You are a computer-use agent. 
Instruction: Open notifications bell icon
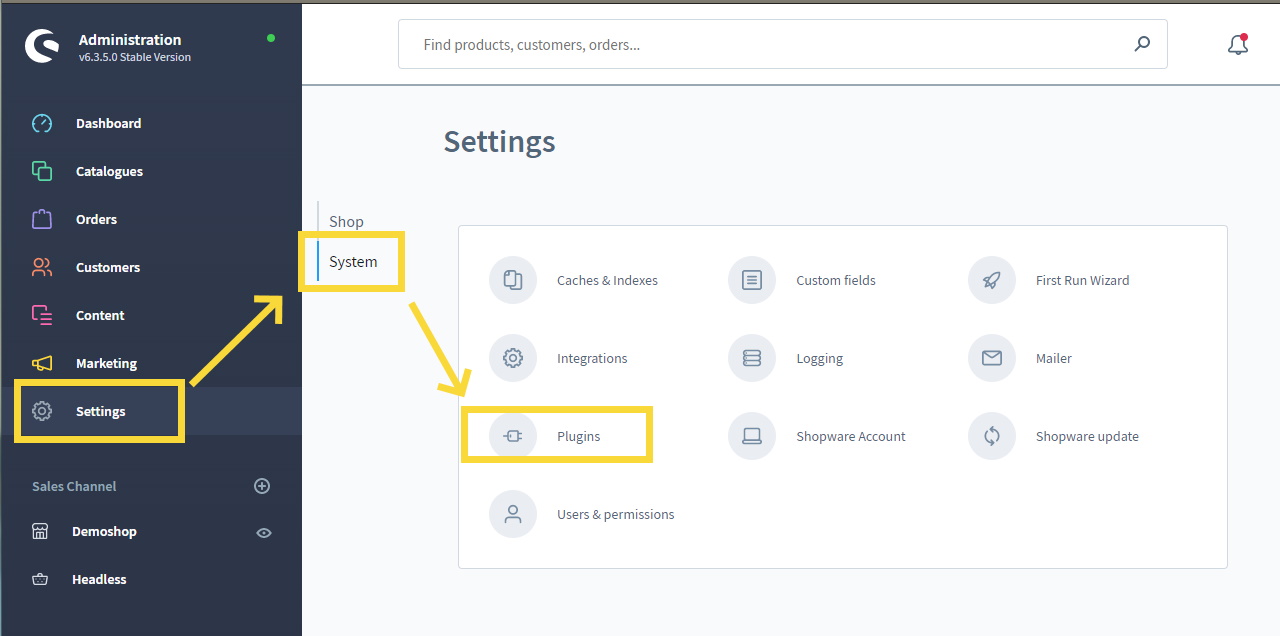click(1238, 44)
